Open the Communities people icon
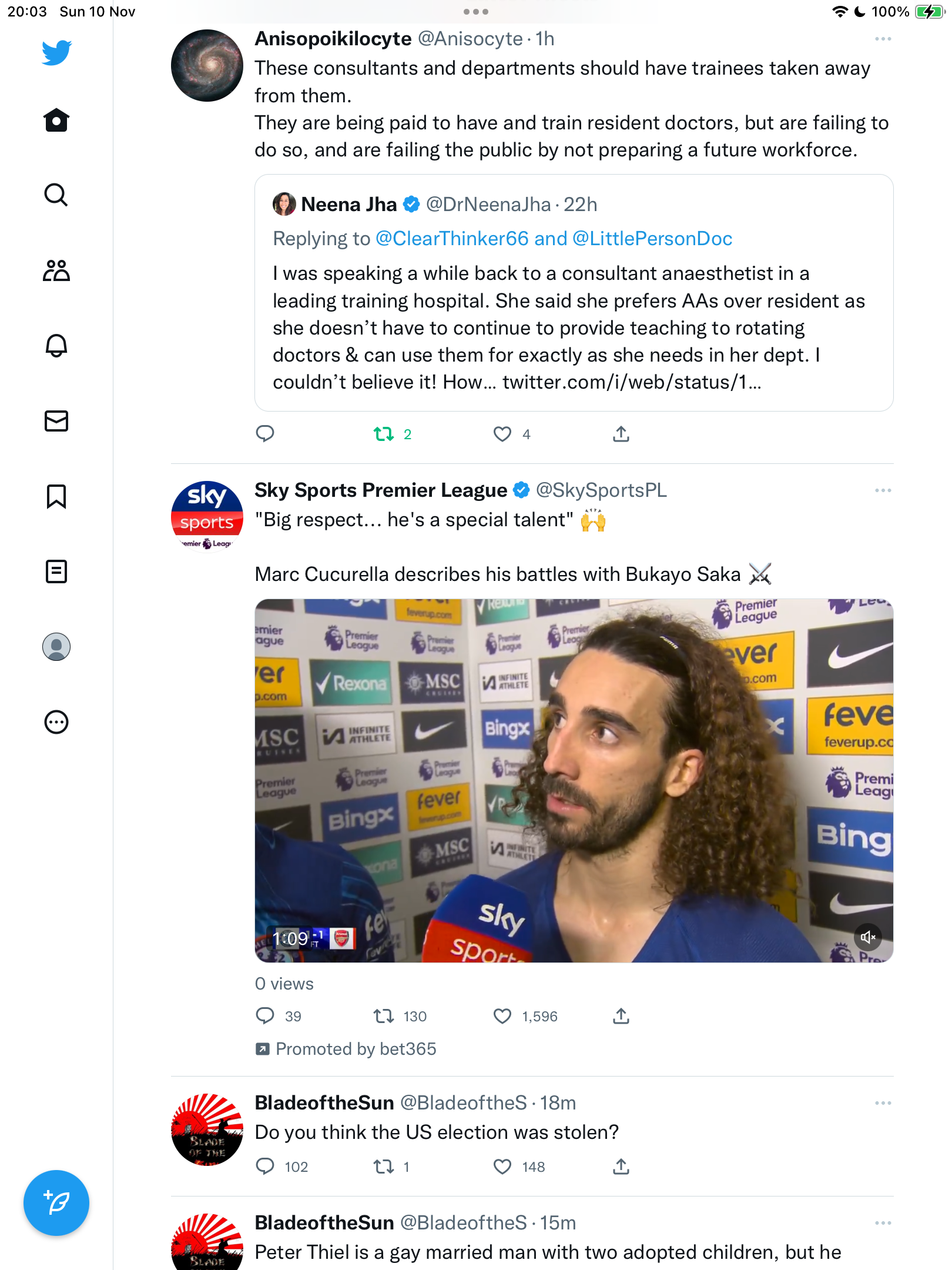 click(56, 270)
